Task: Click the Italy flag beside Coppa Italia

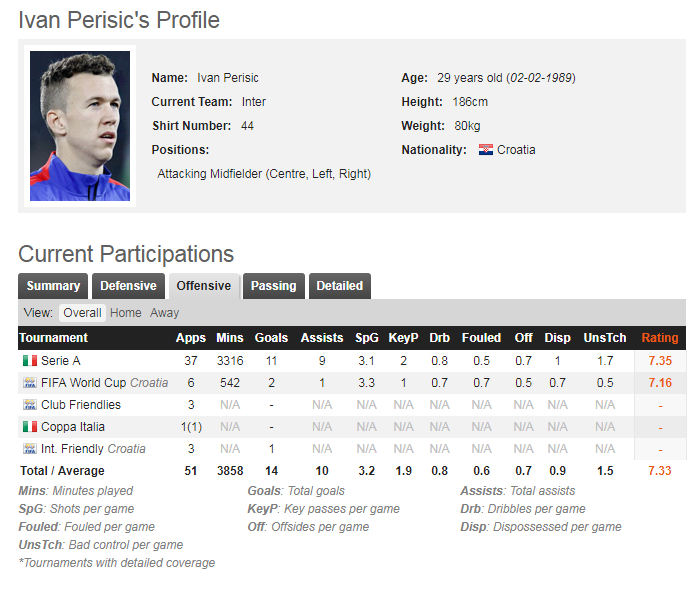Action: click(29, 427)
